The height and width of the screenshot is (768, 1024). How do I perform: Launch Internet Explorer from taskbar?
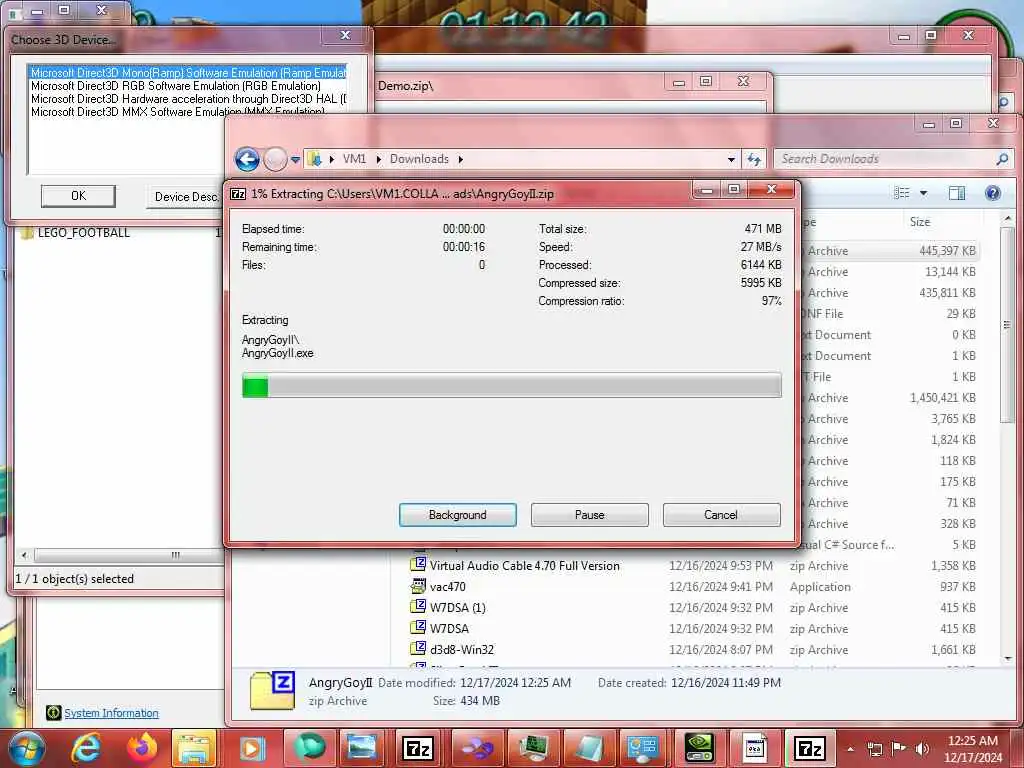(x=86, y=748)
